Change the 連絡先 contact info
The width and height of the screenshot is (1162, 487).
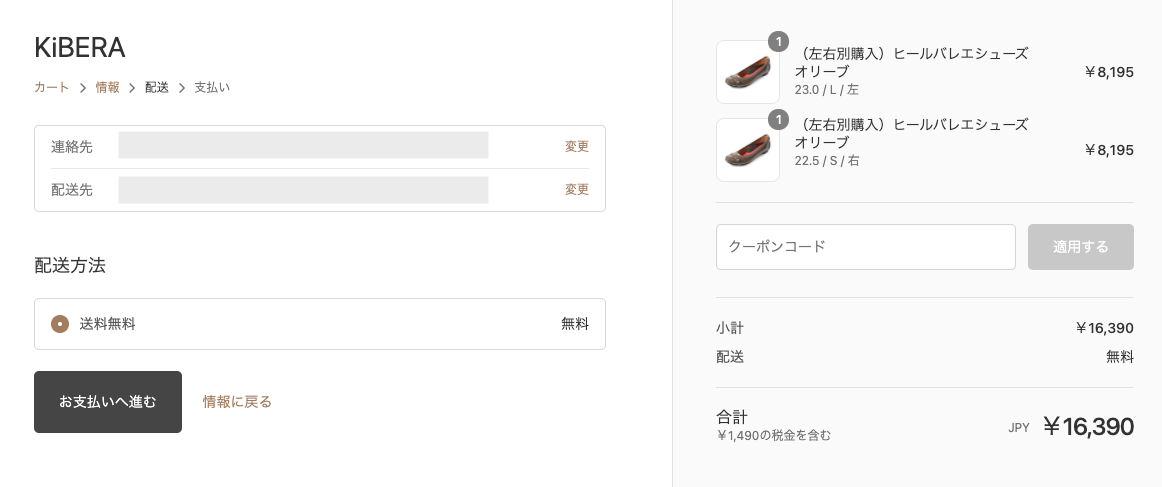(x=576, y=146)
